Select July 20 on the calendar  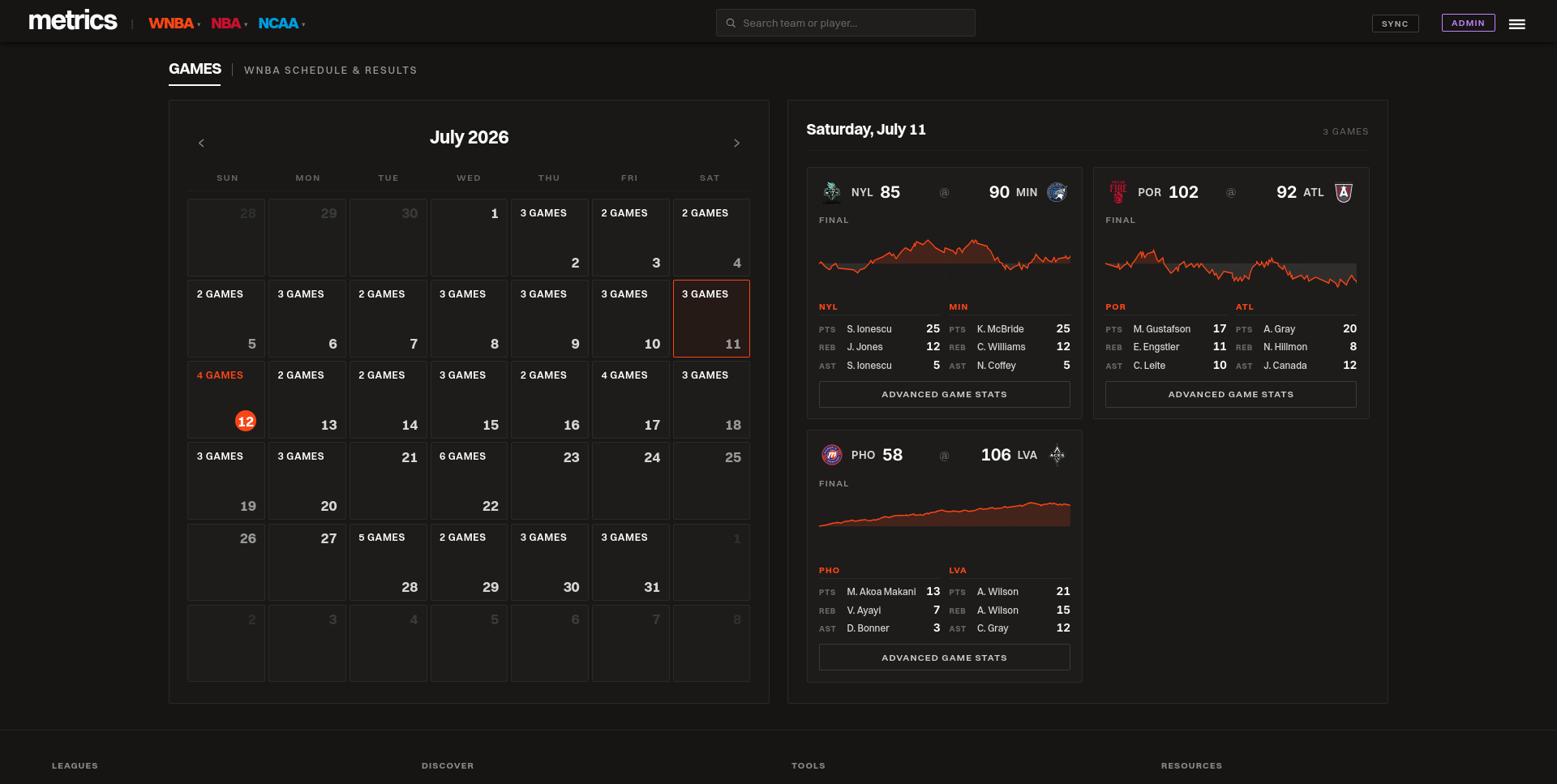(x=307, y=481)
